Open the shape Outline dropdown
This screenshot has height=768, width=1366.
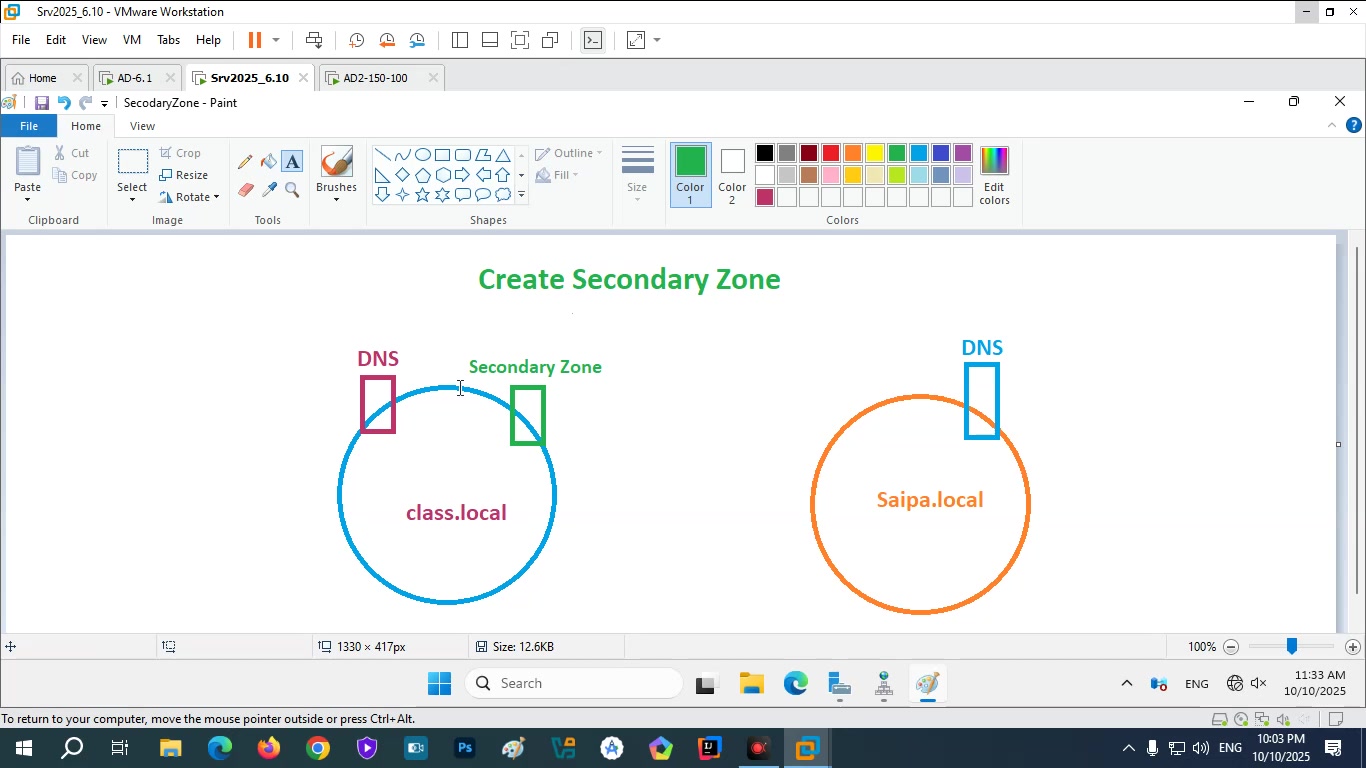569,153
